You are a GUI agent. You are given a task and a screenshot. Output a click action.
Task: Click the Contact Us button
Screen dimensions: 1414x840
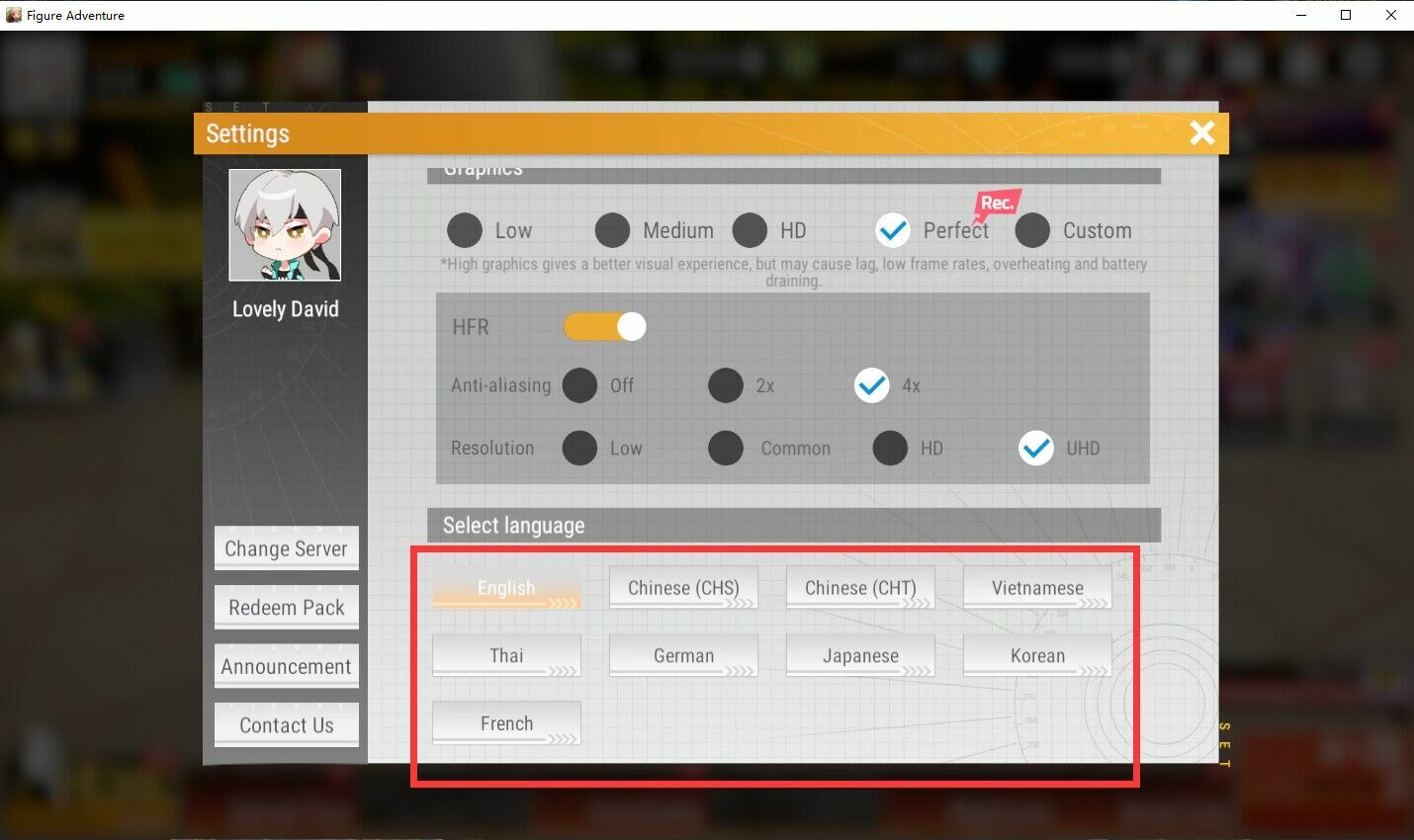(x=286, y=725)
